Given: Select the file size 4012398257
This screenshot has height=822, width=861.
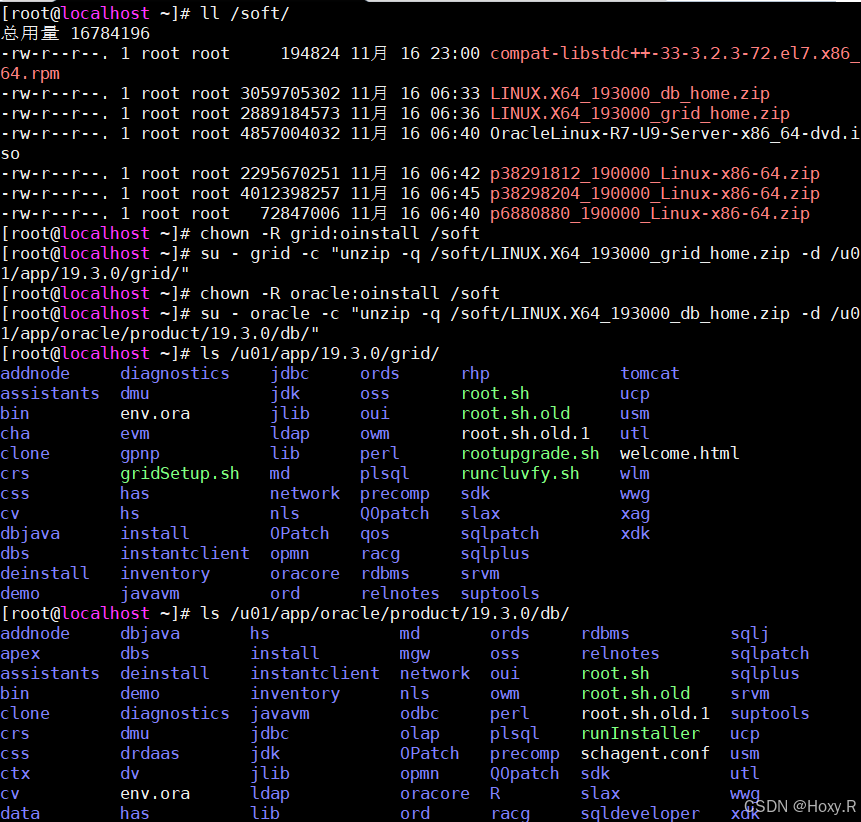Looking at the screenshot, I should coord(290,193).
